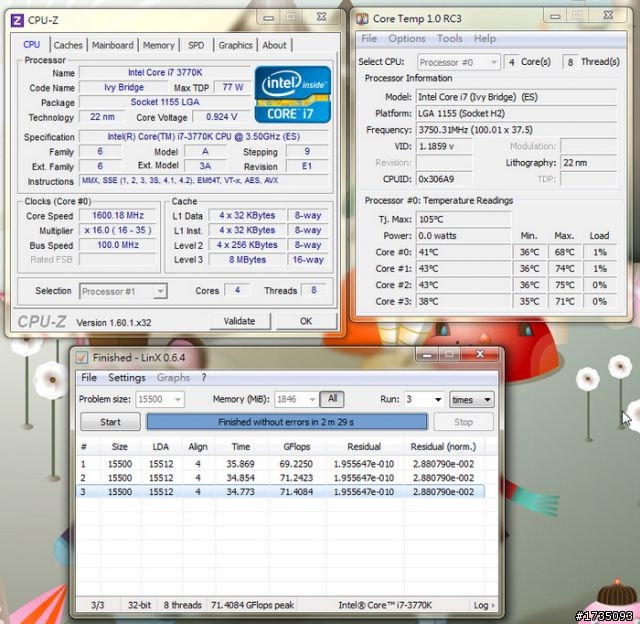The height and width of the screenshot is (624, 640).
Task: Click the LinX app icon in title bar
Action: [82, 358]
